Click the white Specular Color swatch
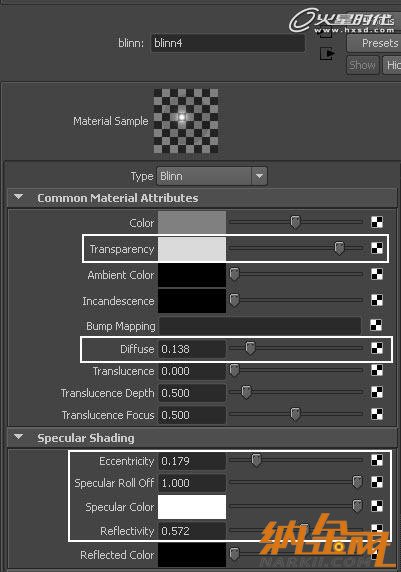 click(x=192, y=507)
